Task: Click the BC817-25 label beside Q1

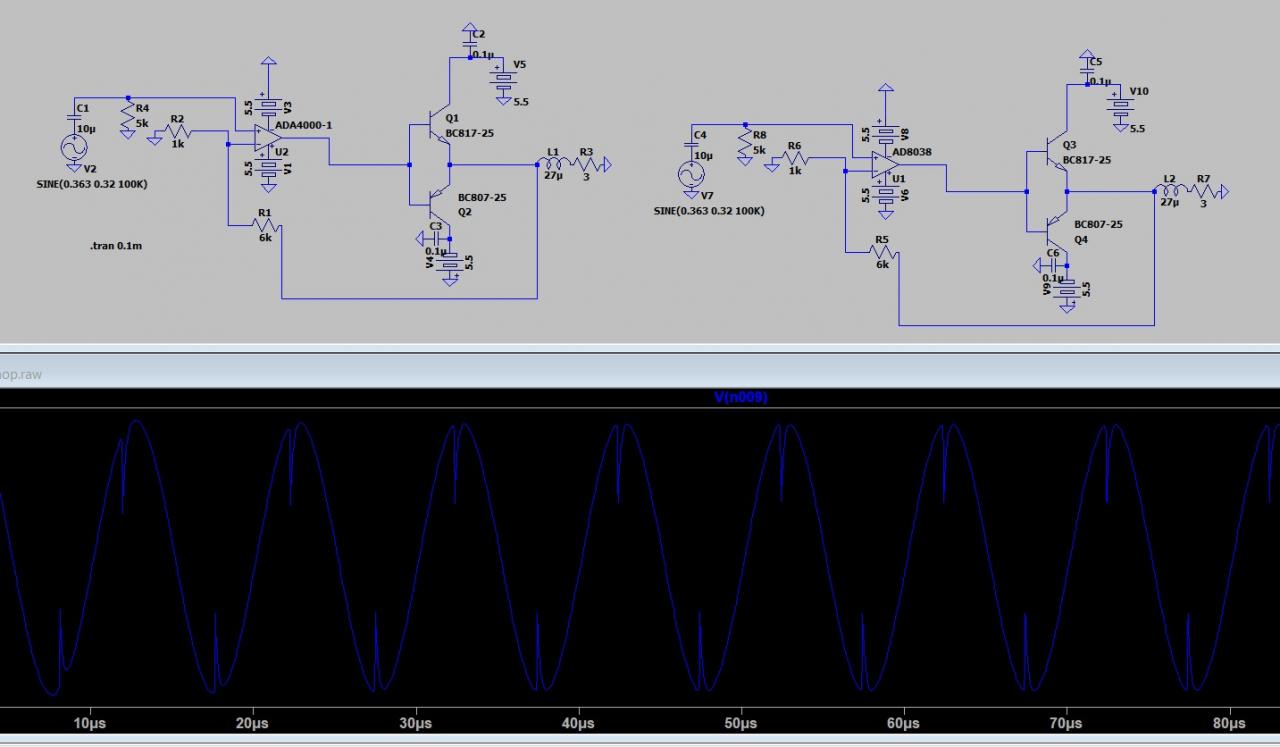Action: [470, 133]
